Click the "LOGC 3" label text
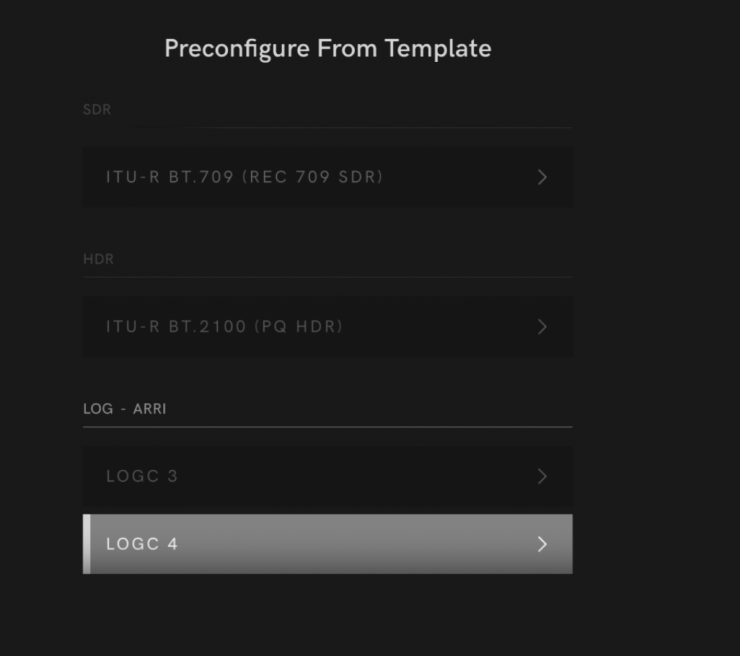The width and height of the screenshot is (740, 656). [142, 476]
